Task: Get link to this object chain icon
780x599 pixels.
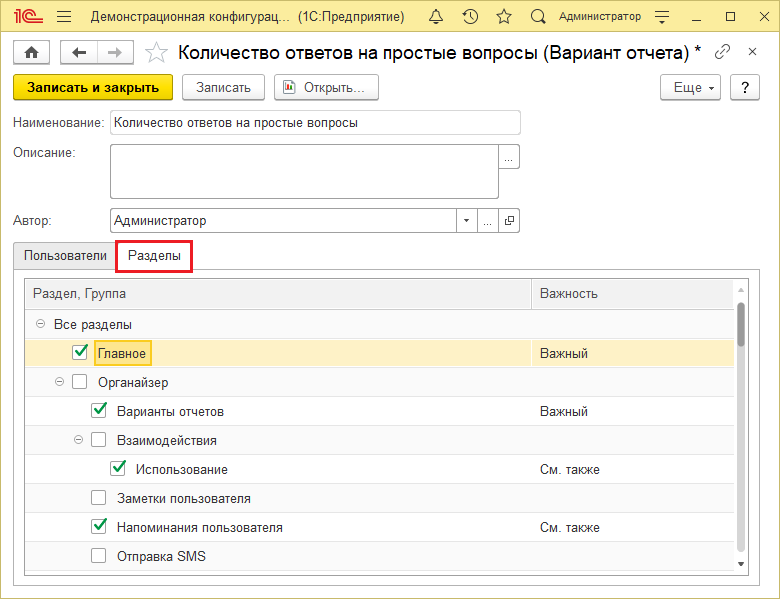Action: coord(722,52)
